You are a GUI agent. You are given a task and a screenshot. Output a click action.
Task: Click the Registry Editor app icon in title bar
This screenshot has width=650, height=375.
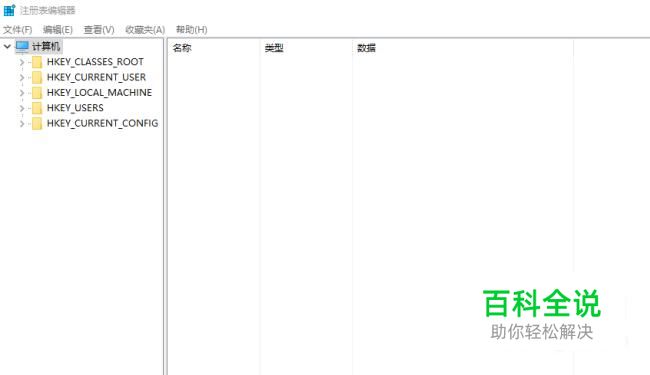tap(9, 10)
